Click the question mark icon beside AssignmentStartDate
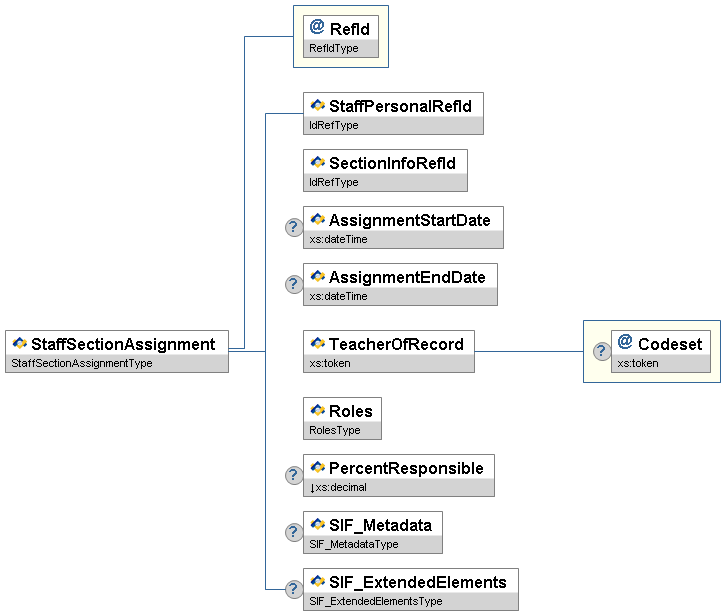725x615 pixels. (294, 228)
